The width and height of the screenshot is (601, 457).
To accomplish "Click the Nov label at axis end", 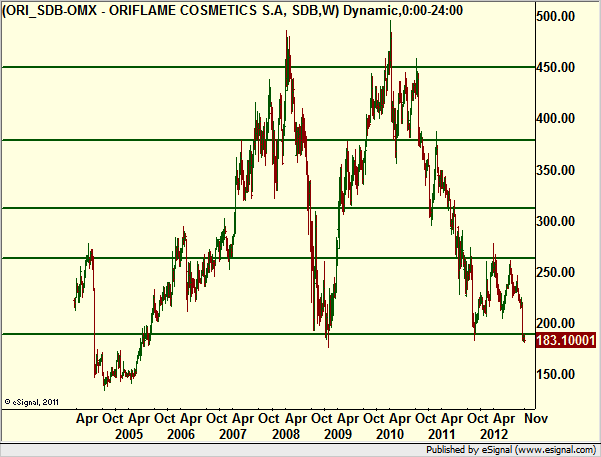I will 536,418.
